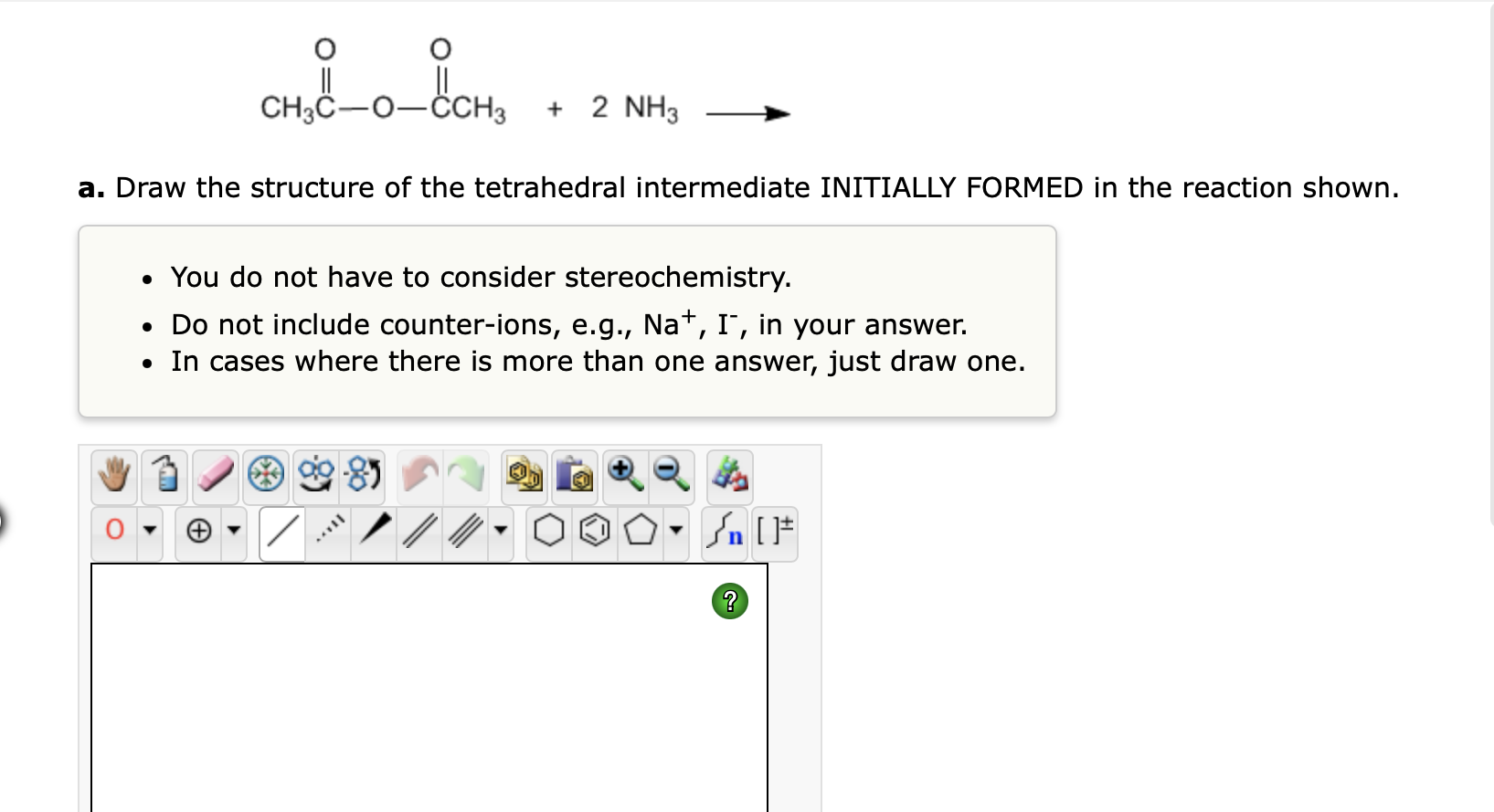Select the double bond tool

[420, 532]
